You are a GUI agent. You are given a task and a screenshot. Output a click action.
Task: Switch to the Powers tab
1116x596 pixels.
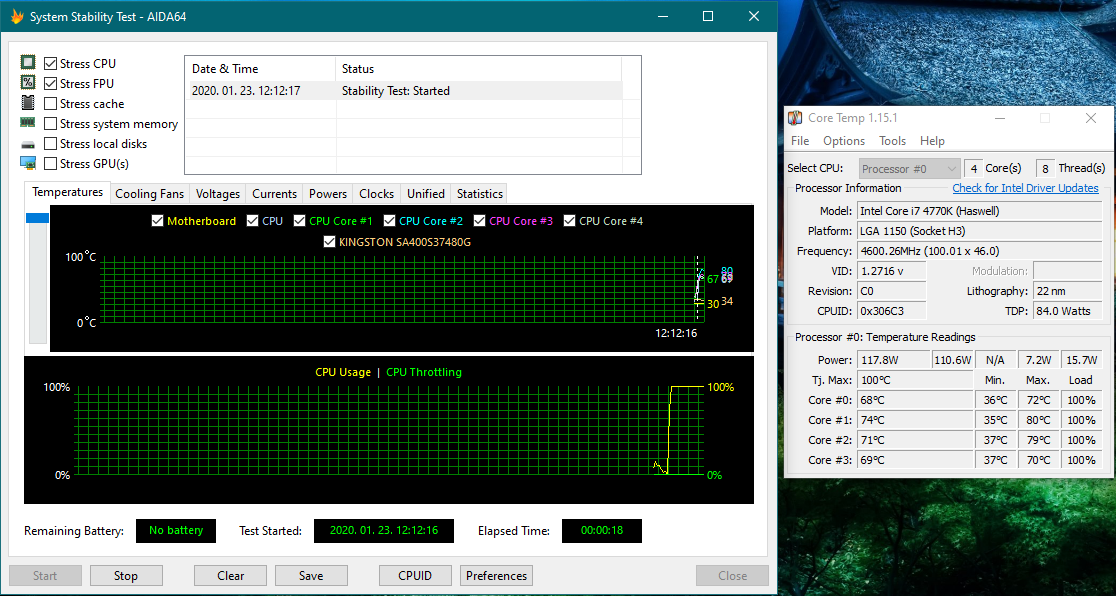(328, 194)
